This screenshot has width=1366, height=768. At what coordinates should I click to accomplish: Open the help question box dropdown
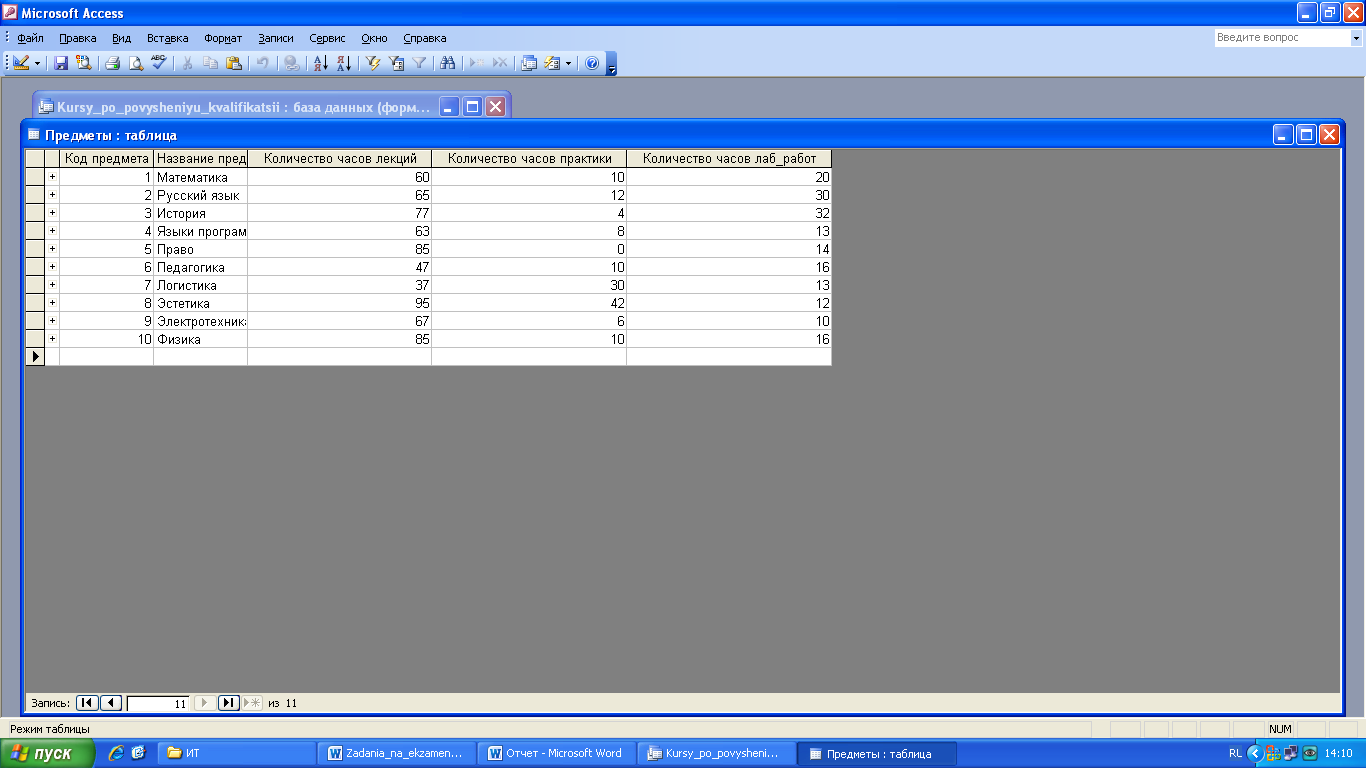coord(1356,38)
